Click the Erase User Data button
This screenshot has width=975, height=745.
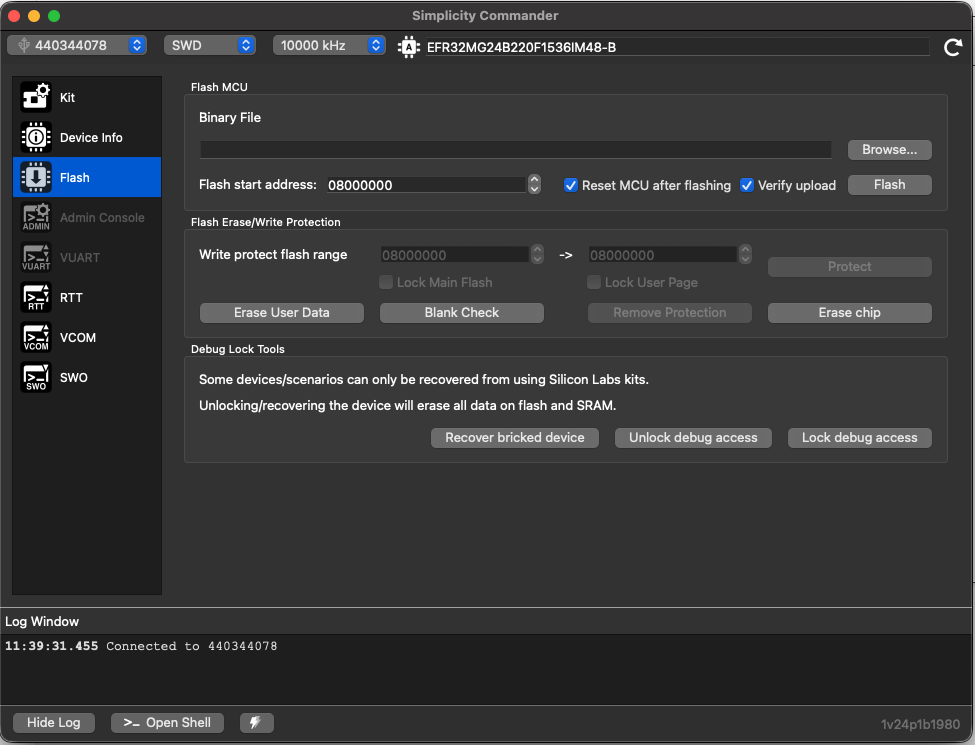[x=282, y=313]
